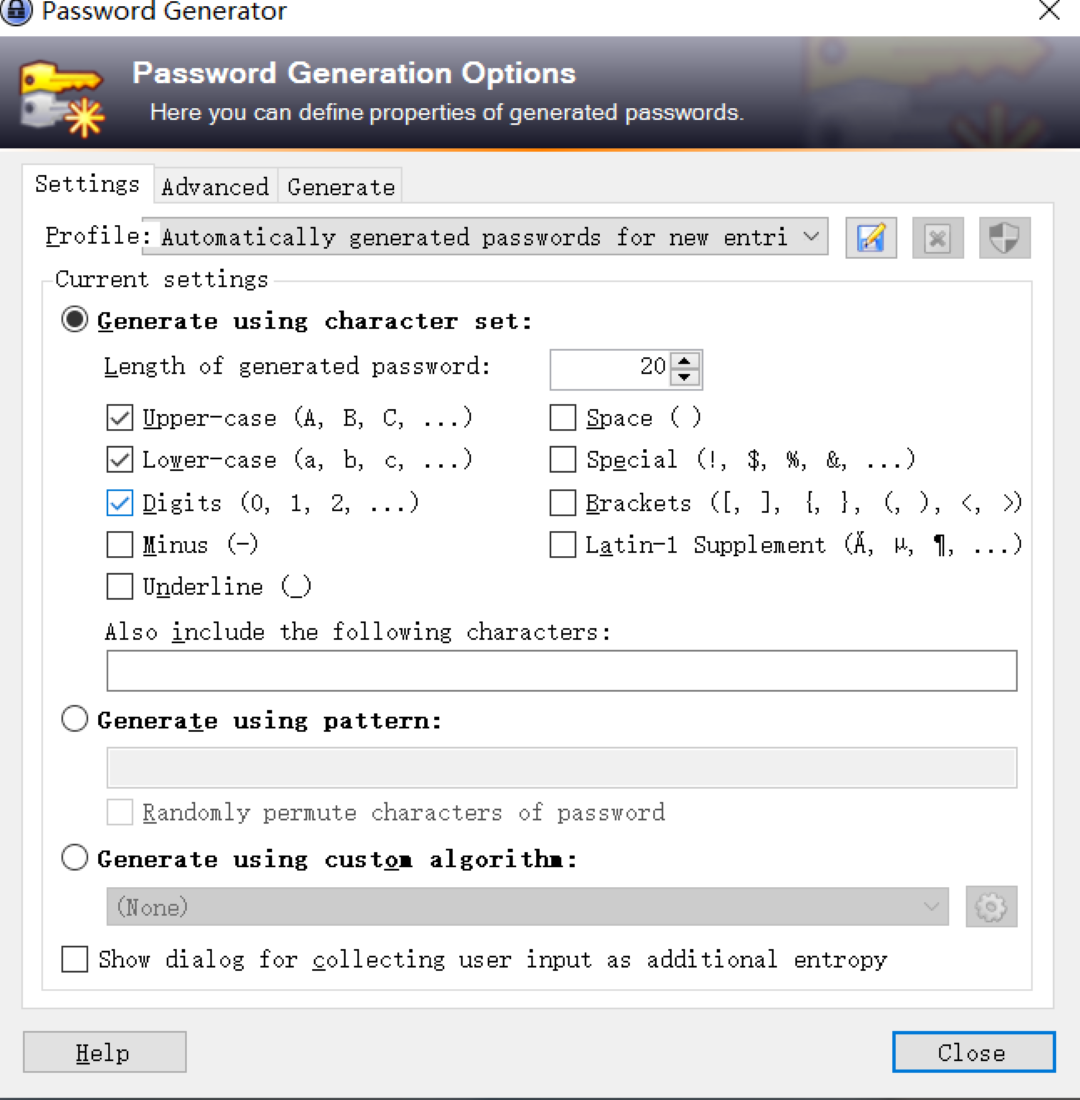Select Generate using pattern radio button

(74, 718)
